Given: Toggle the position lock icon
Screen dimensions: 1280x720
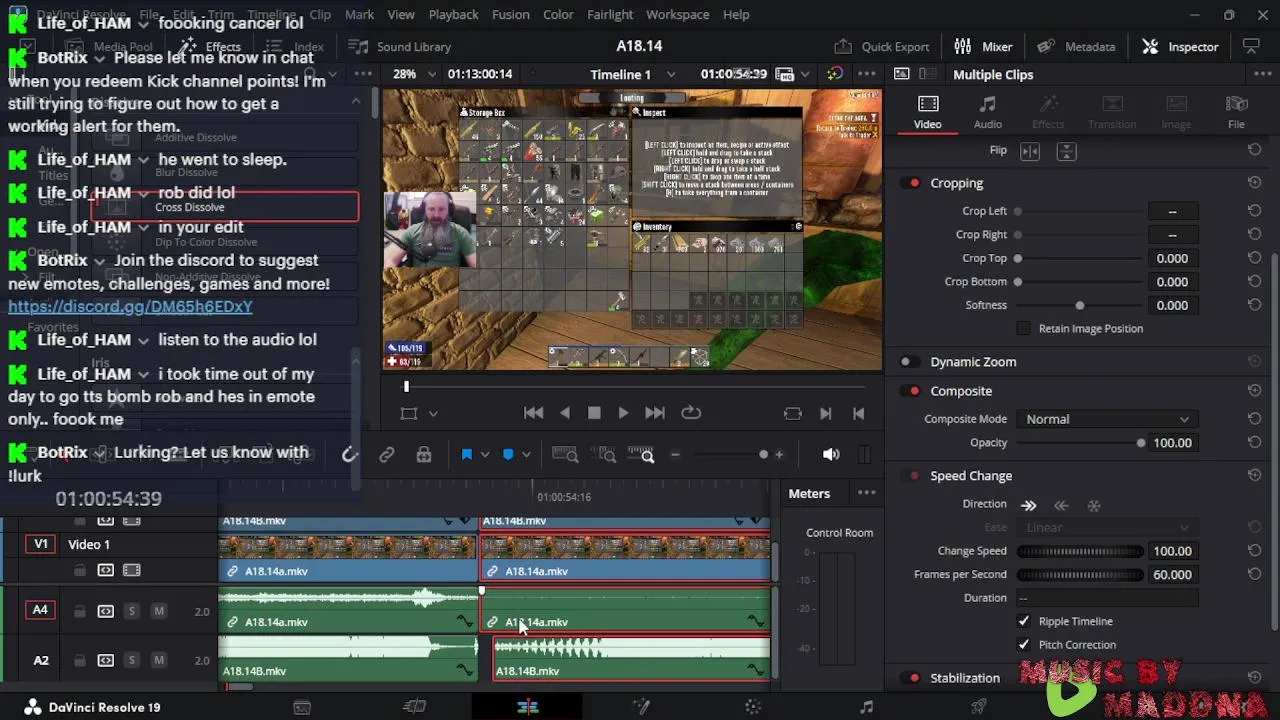Looking at the screenshot, I should click(x=424, y=455).
